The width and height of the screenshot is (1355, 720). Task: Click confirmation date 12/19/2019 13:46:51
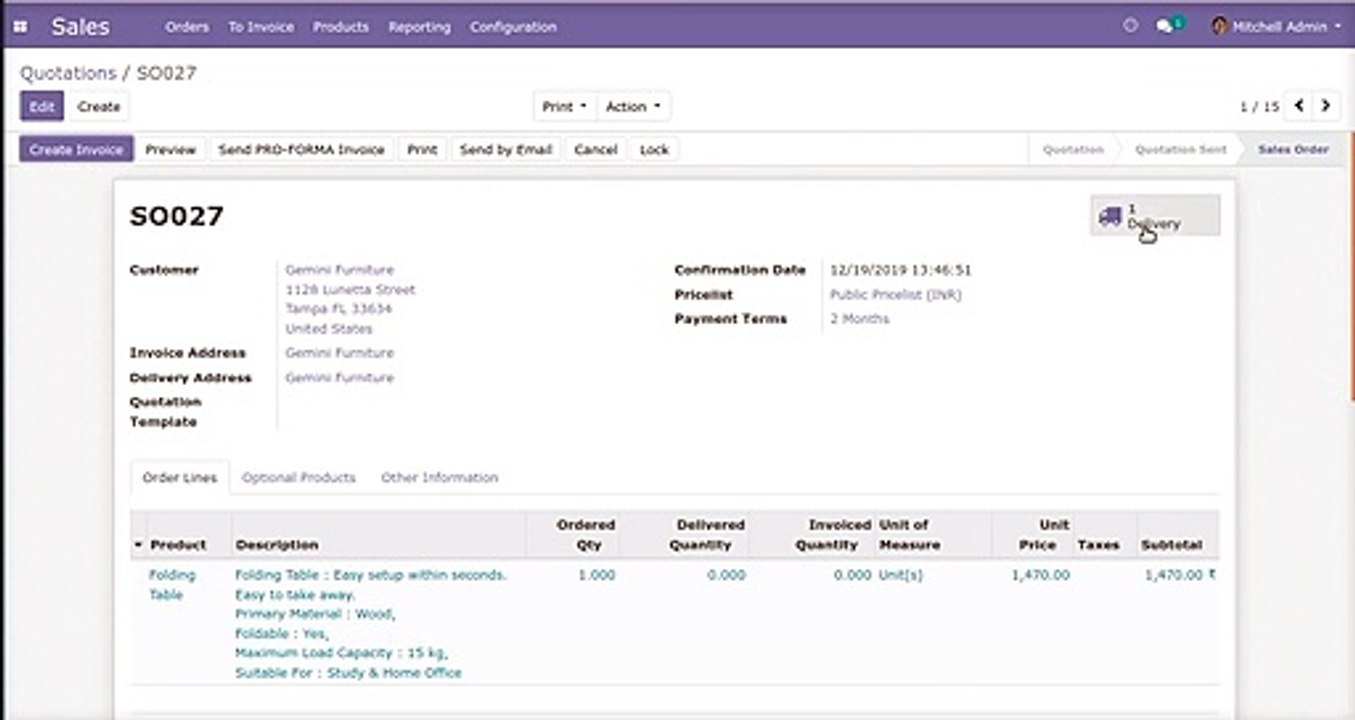tap(901, 270)
